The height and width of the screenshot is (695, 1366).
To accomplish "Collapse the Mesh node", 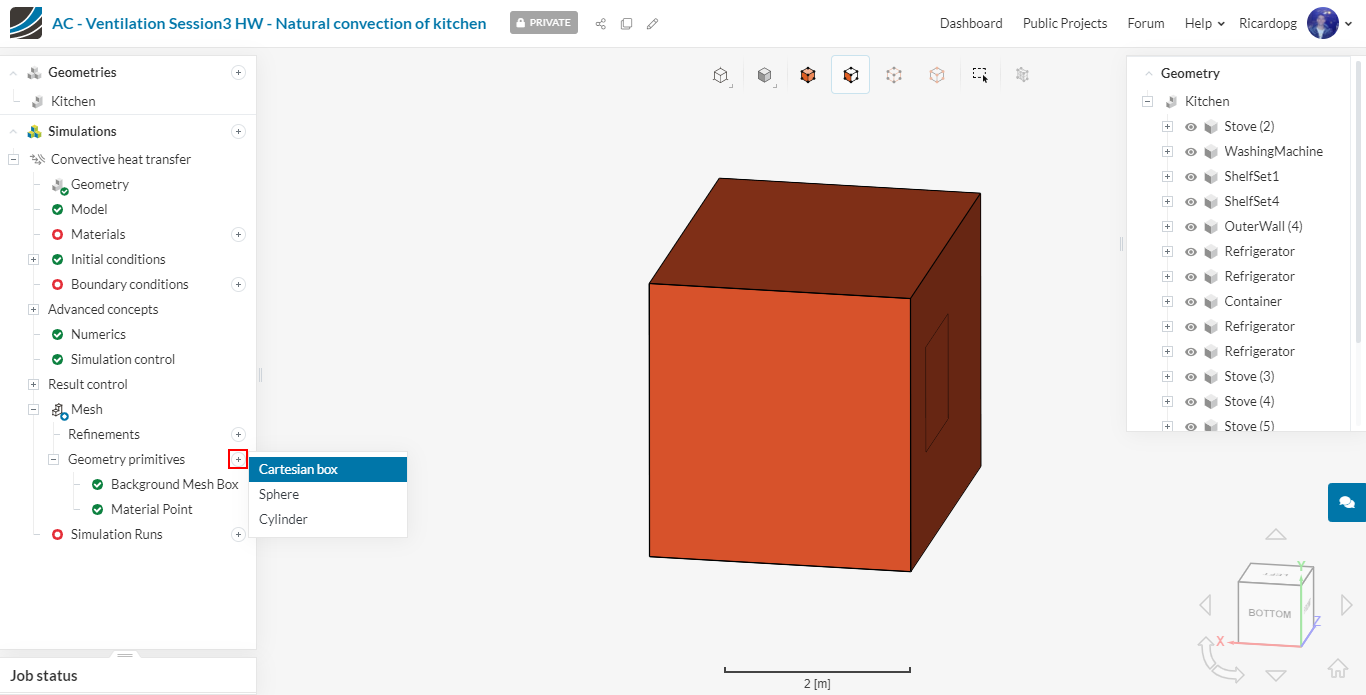I will pos(33,409).
